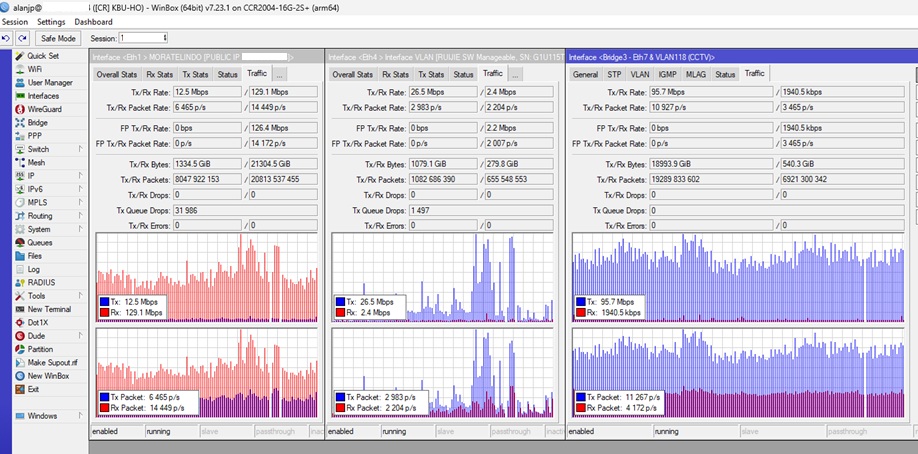This screenshot has width=918, height=454.
Task: Show more tabs in Eth1 window
Action: (280, 74)
